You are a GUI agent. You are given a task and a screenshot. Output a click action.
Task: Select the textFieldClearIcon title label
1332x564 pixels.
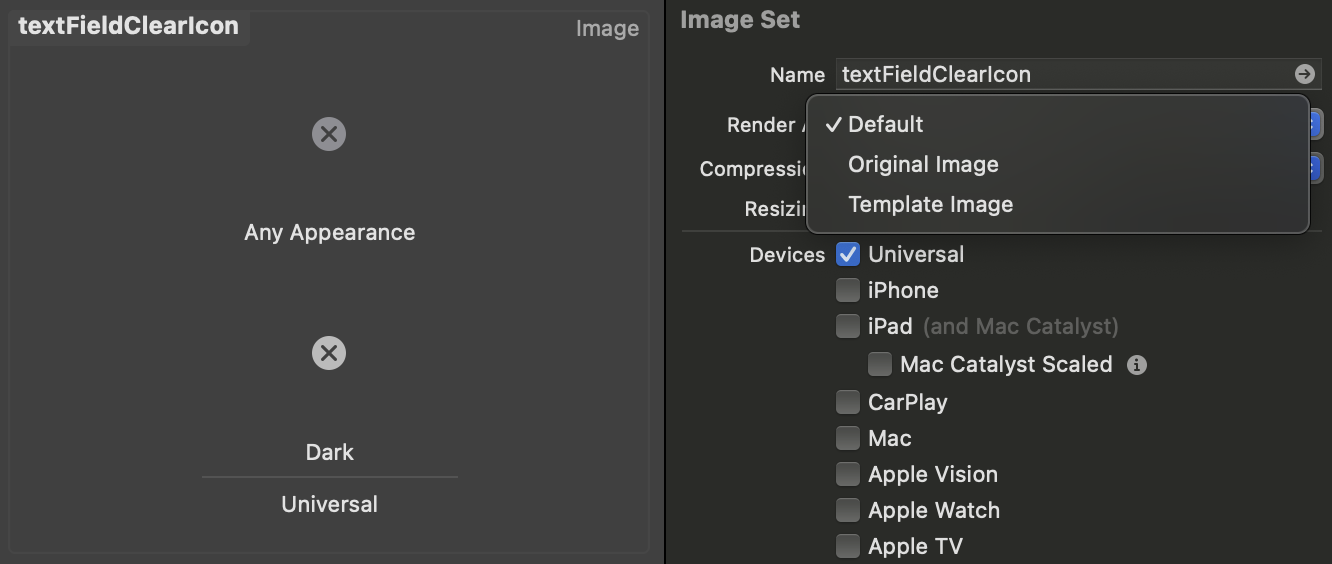click(129, 27)
